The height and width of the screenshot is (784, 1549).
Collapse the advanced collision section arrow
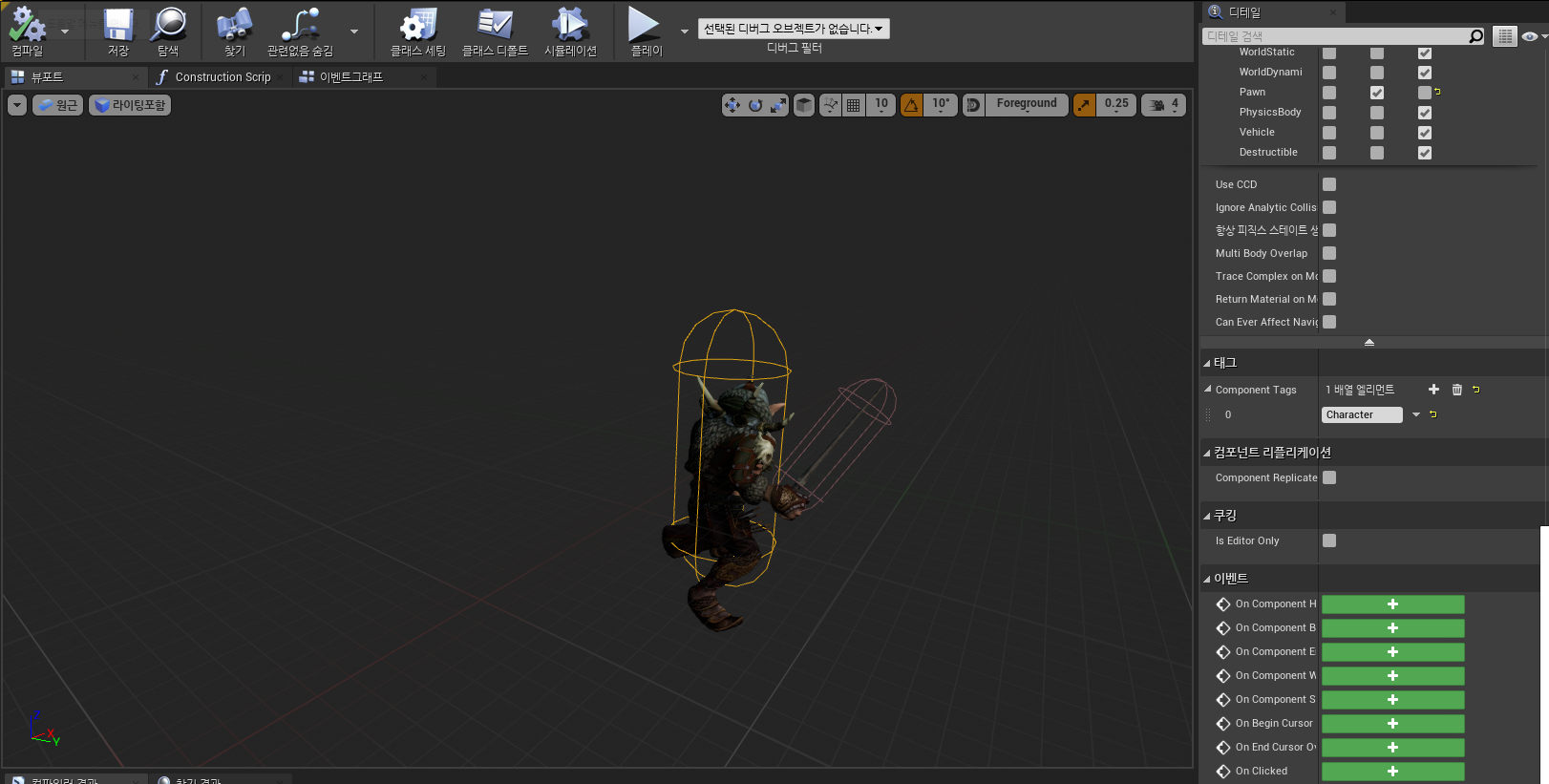coord(1369,342)
